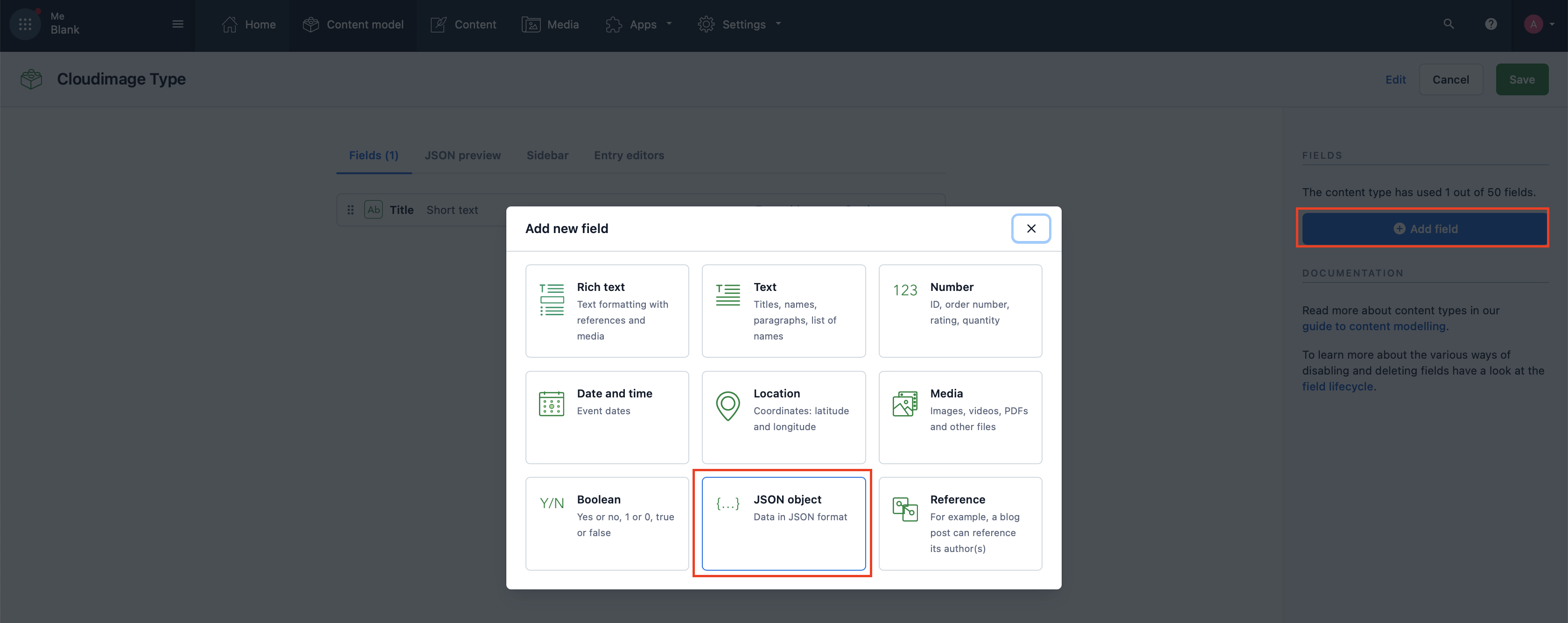Select the Media field type
The width and height of the screenshot is (1568, 623).
tap(960, 417)
